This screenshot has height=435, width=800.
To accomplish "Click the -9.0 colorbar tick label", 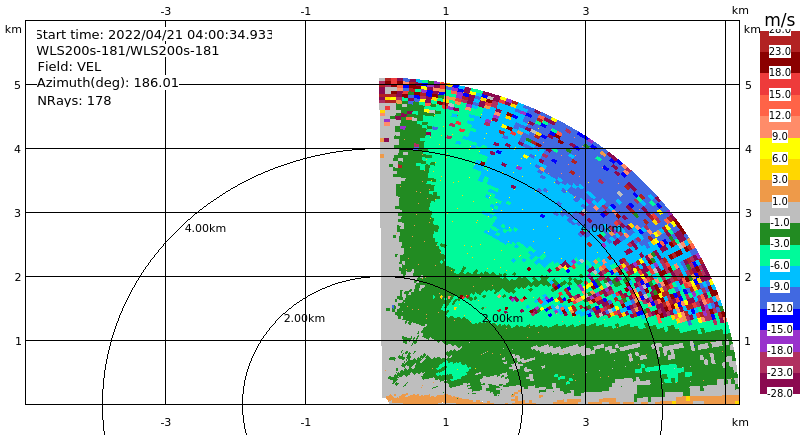I will pyautogui.click(x=780, y=287).
